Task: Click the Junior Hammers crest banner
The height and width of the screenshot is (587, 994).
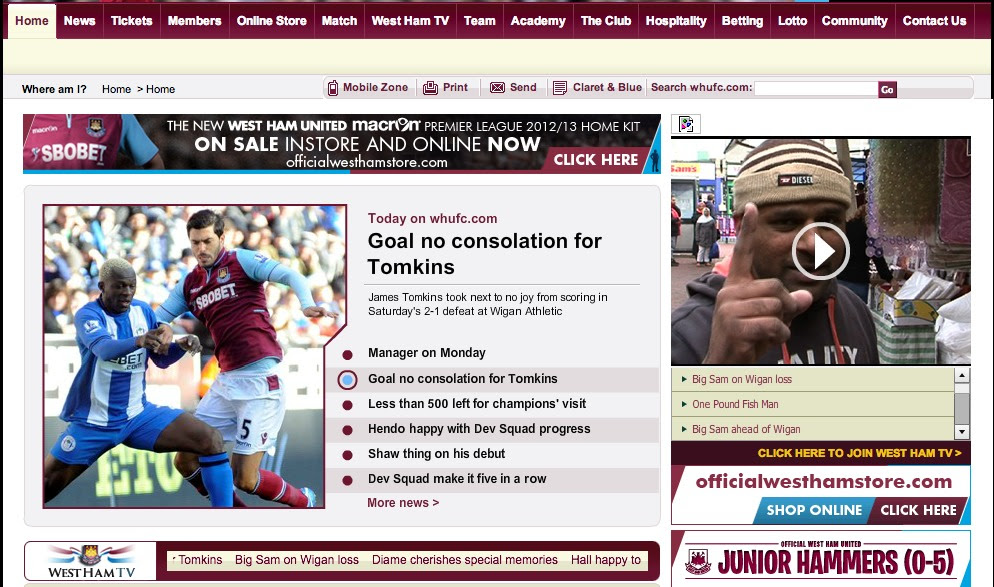Action: 820,559
